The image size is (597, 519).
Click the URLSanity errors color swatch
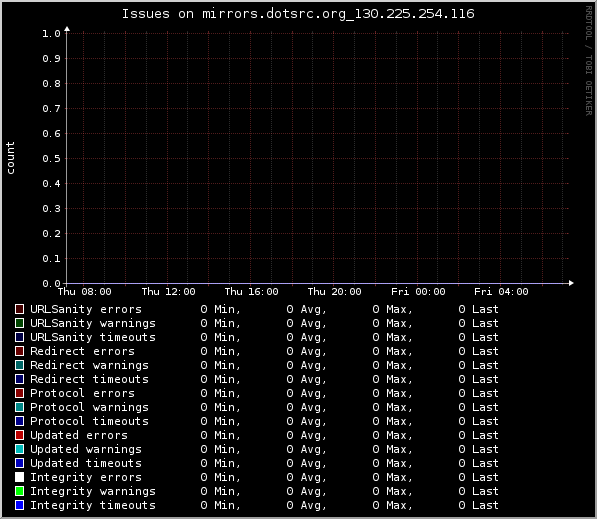pyautogui.click(x=19, y=309)
